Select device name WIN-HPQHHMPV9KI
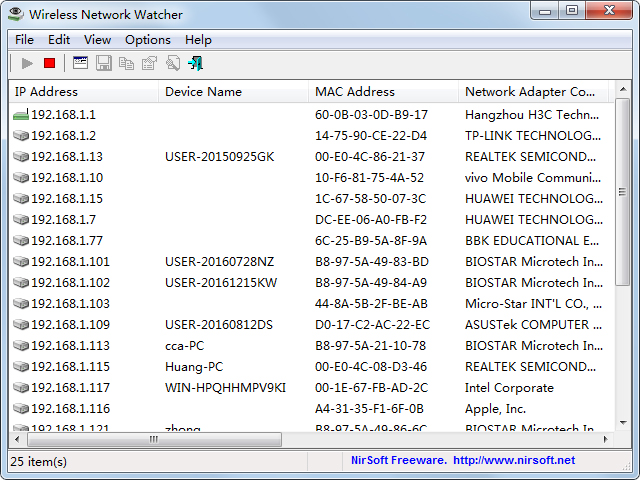Screen dimensions: 640x480 tap(225, 387)
